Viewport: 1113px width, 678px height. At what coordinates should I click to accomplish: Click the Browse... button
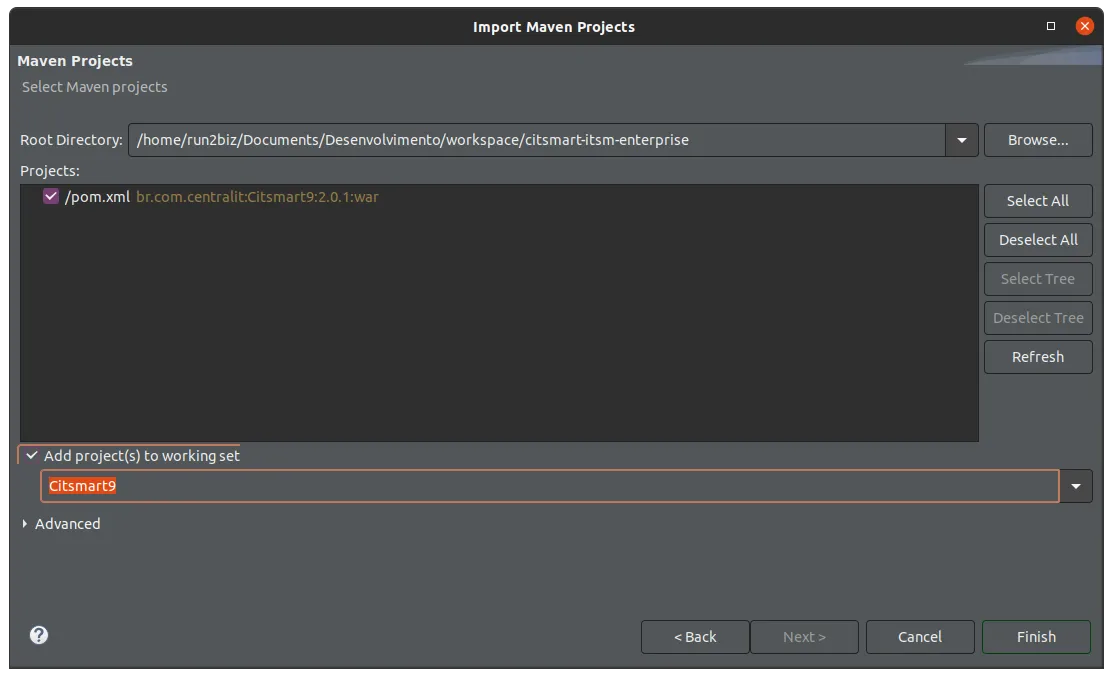[x=1038, y=140]
